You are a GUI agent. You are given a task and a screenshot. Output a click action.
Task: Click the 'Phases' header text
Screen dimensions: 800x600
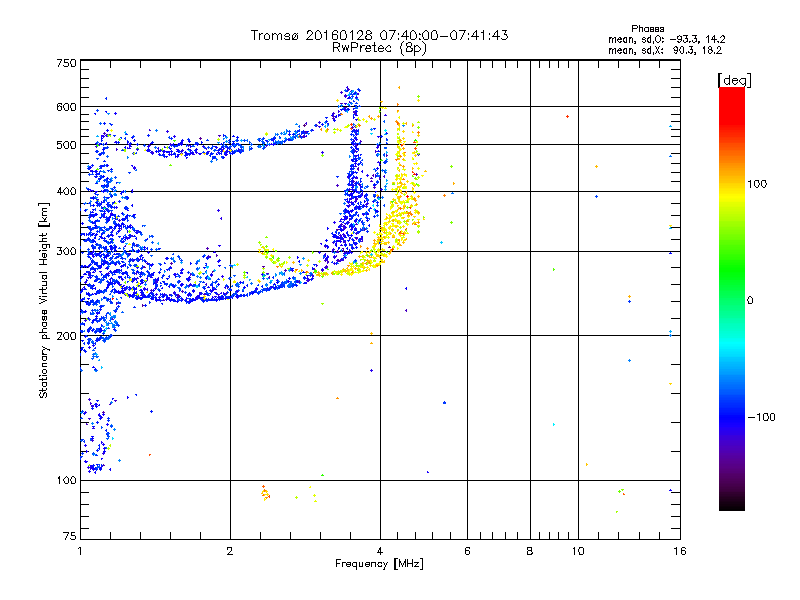click(647, 29)
